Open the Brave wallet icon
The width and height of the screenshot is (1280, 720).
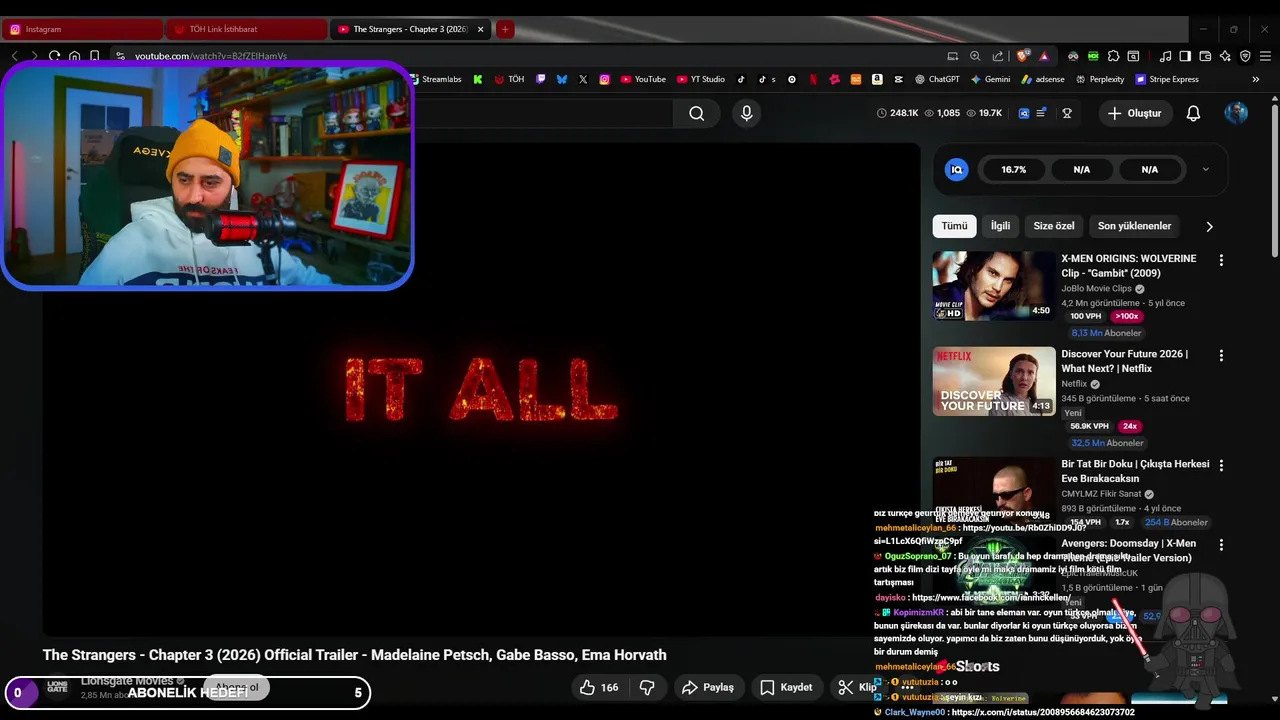point(1205,56)
